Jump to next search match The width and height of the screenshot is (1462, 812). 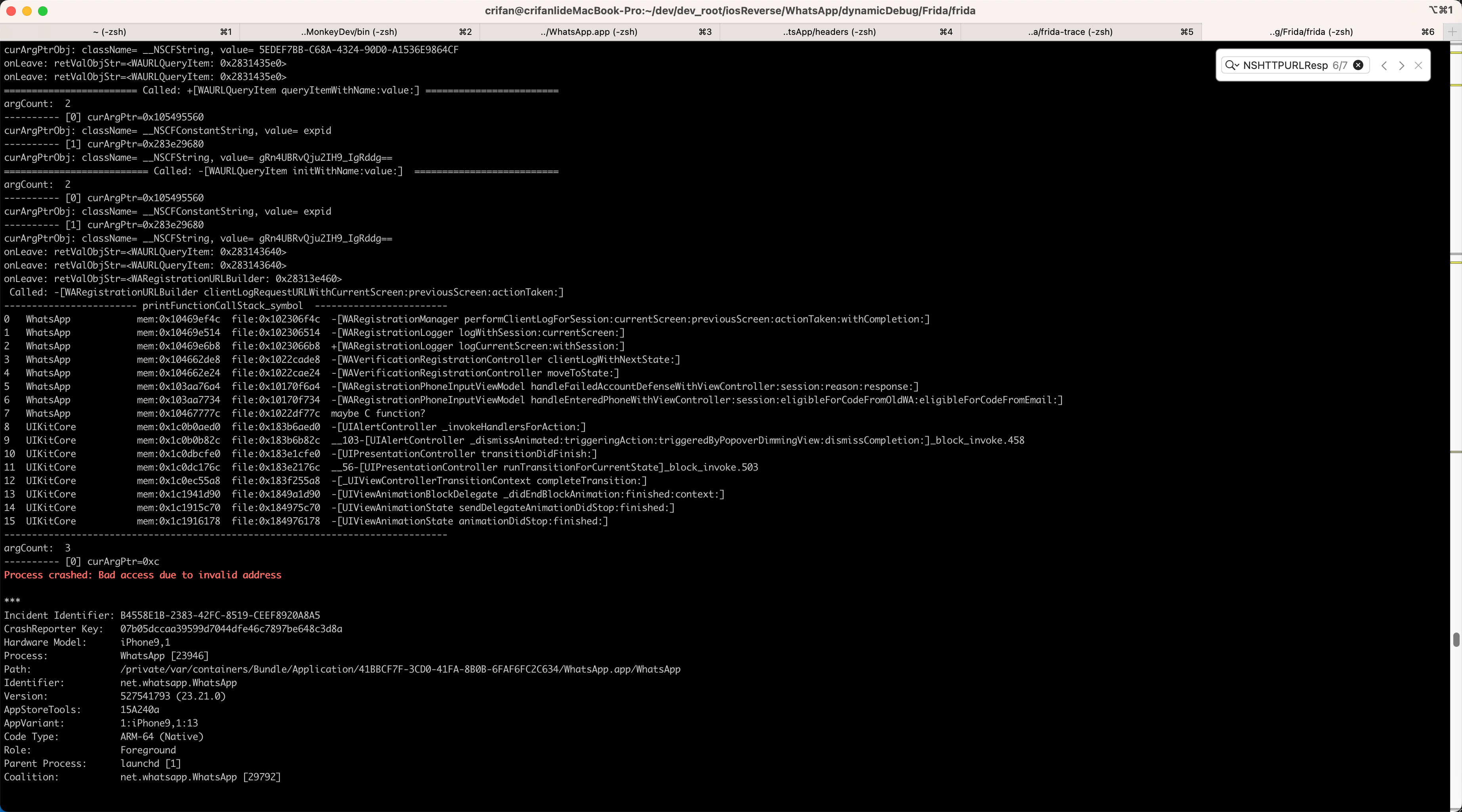click(1401, 65)
